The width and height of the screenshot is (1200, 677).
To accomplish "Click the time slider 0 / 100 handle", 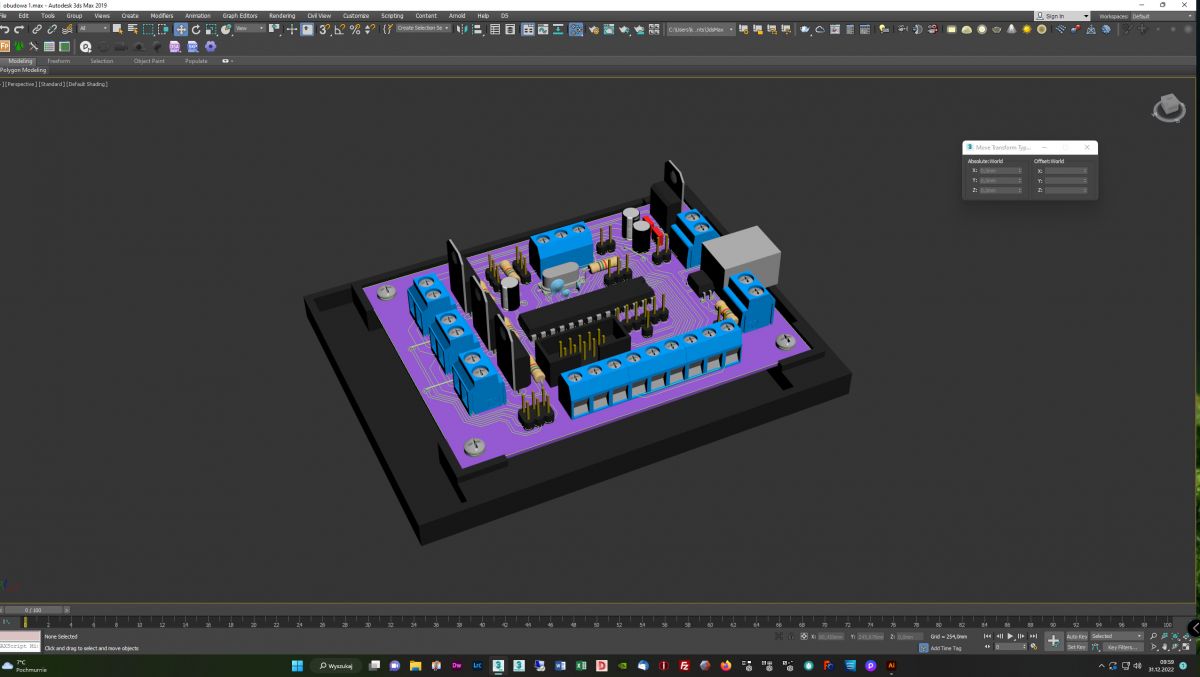I will 33,610.
